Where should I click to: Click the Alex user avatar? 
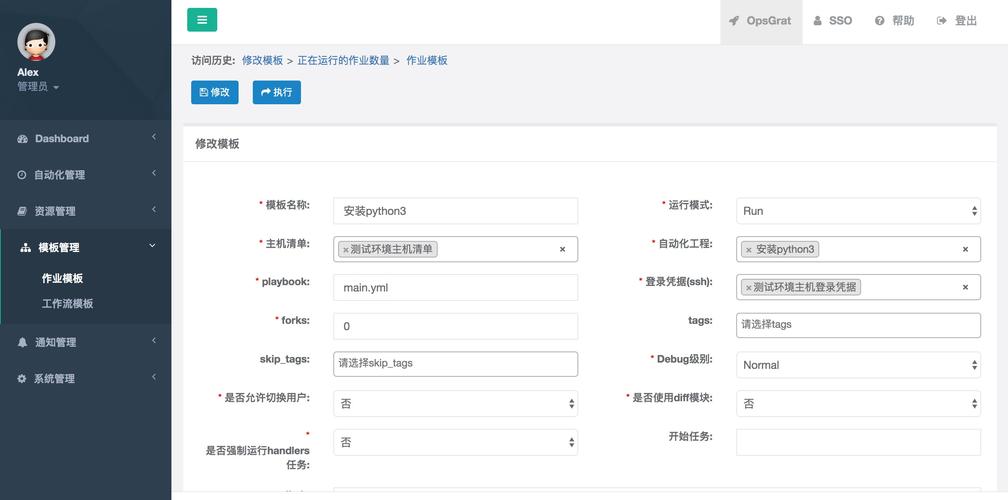click(36, 42)
